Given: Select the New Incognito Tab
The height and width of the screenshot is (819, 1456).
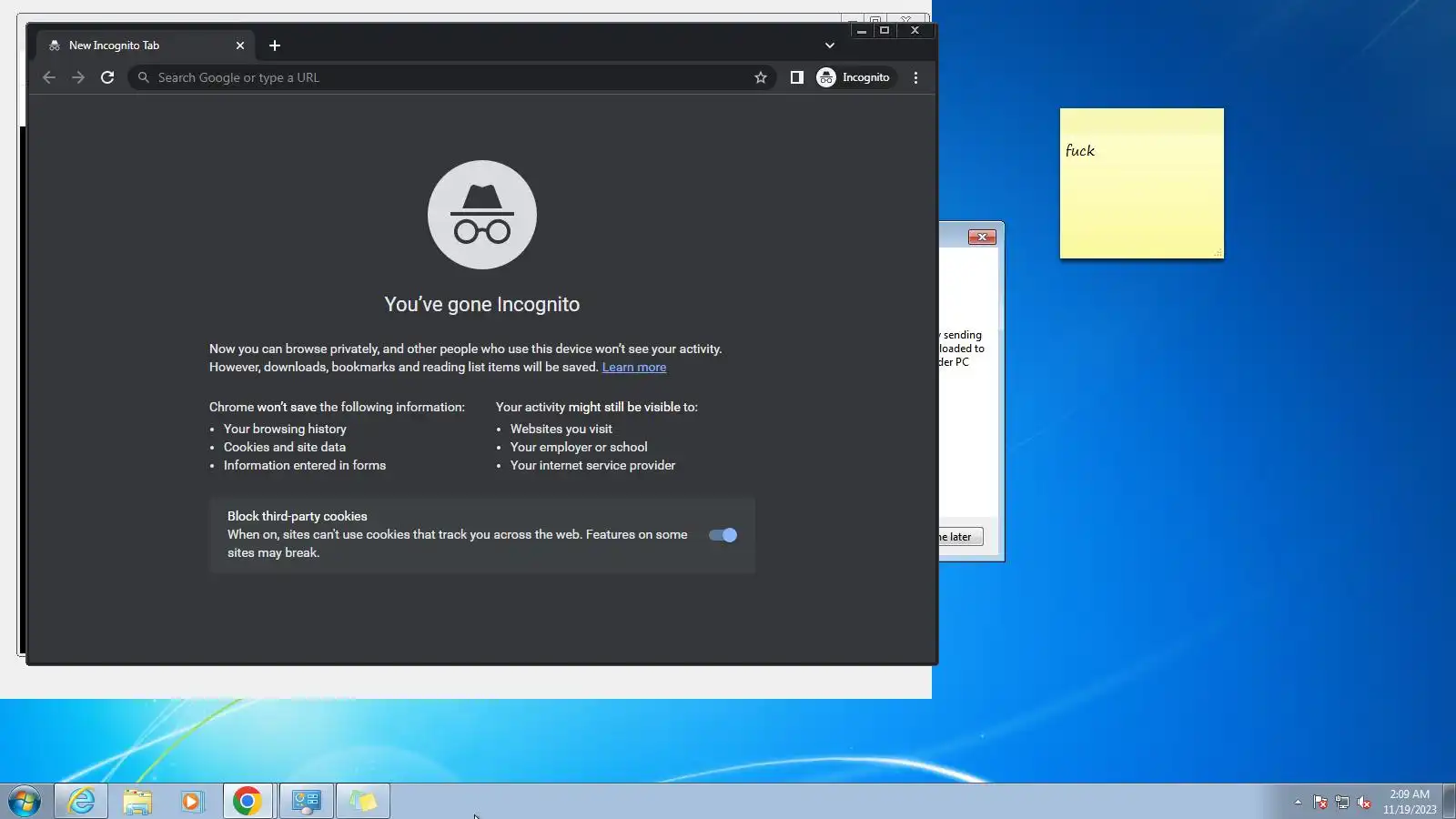Looking at the screenshot, I should point(147,45).
